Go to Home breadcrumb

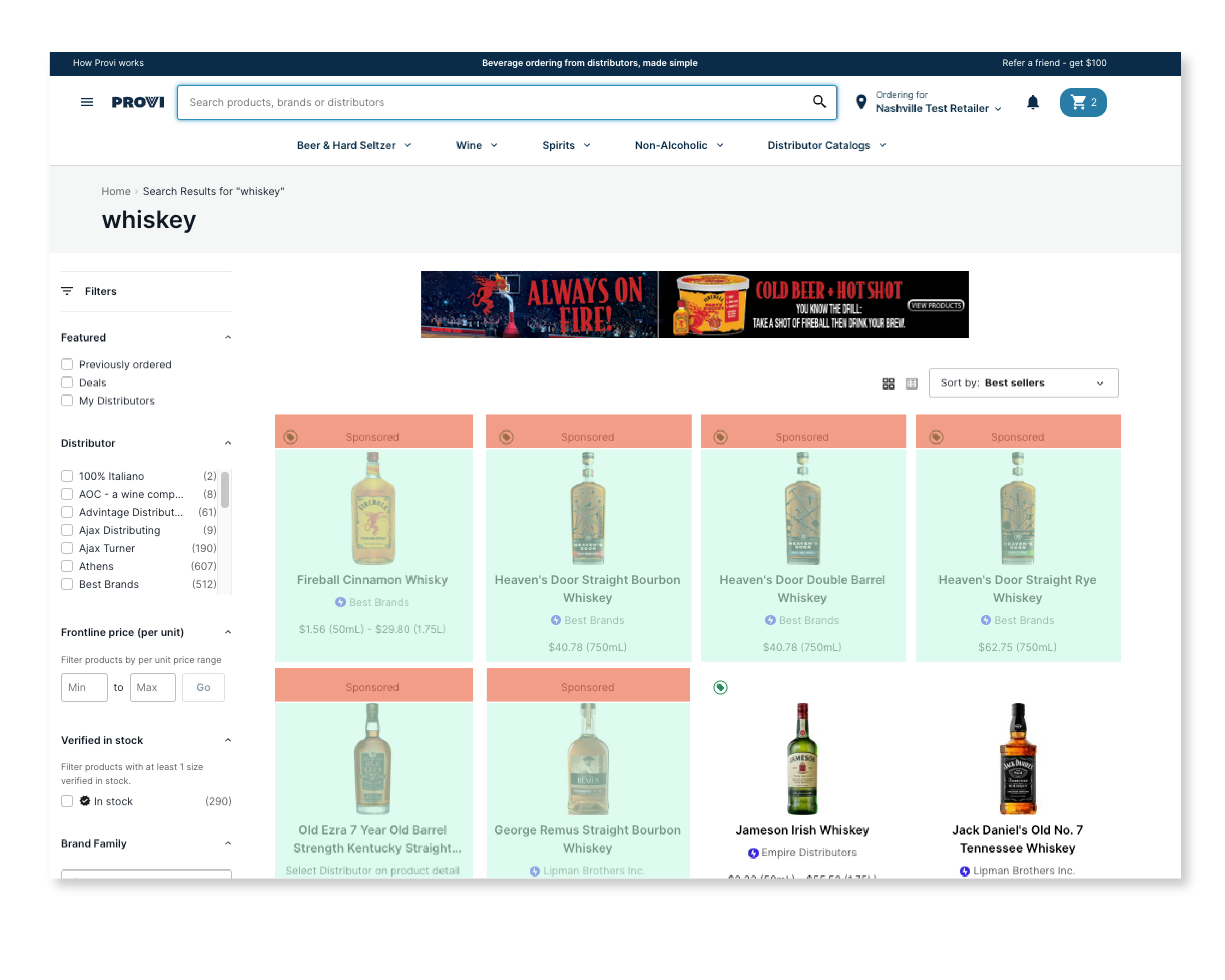point(115,191)
